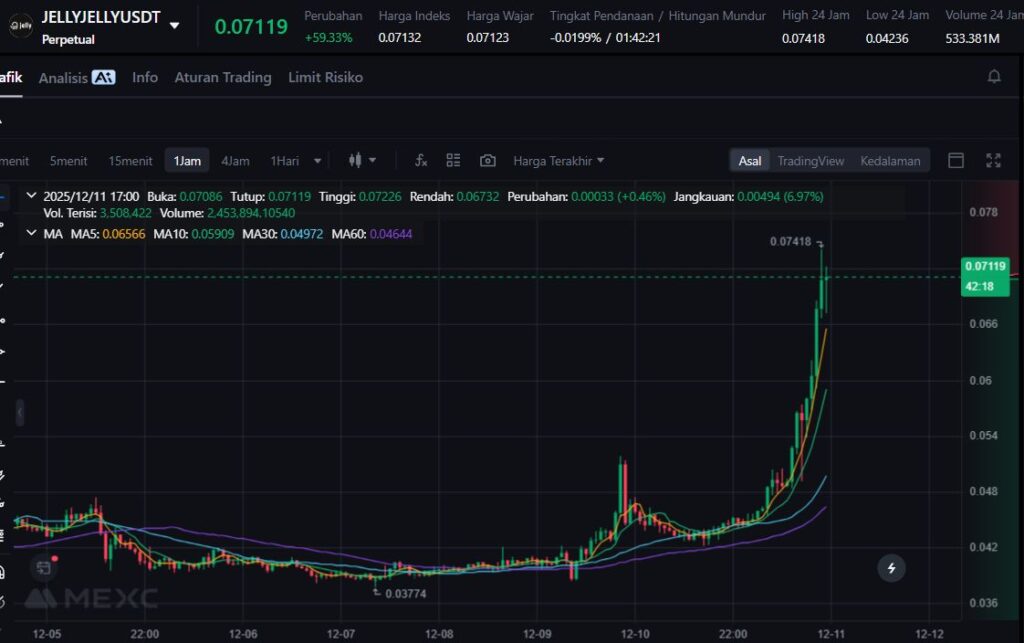This screenshot has width=1024, height=643.
Task: Click the lightning quick-trade button
Action: (x=891, y=568)
